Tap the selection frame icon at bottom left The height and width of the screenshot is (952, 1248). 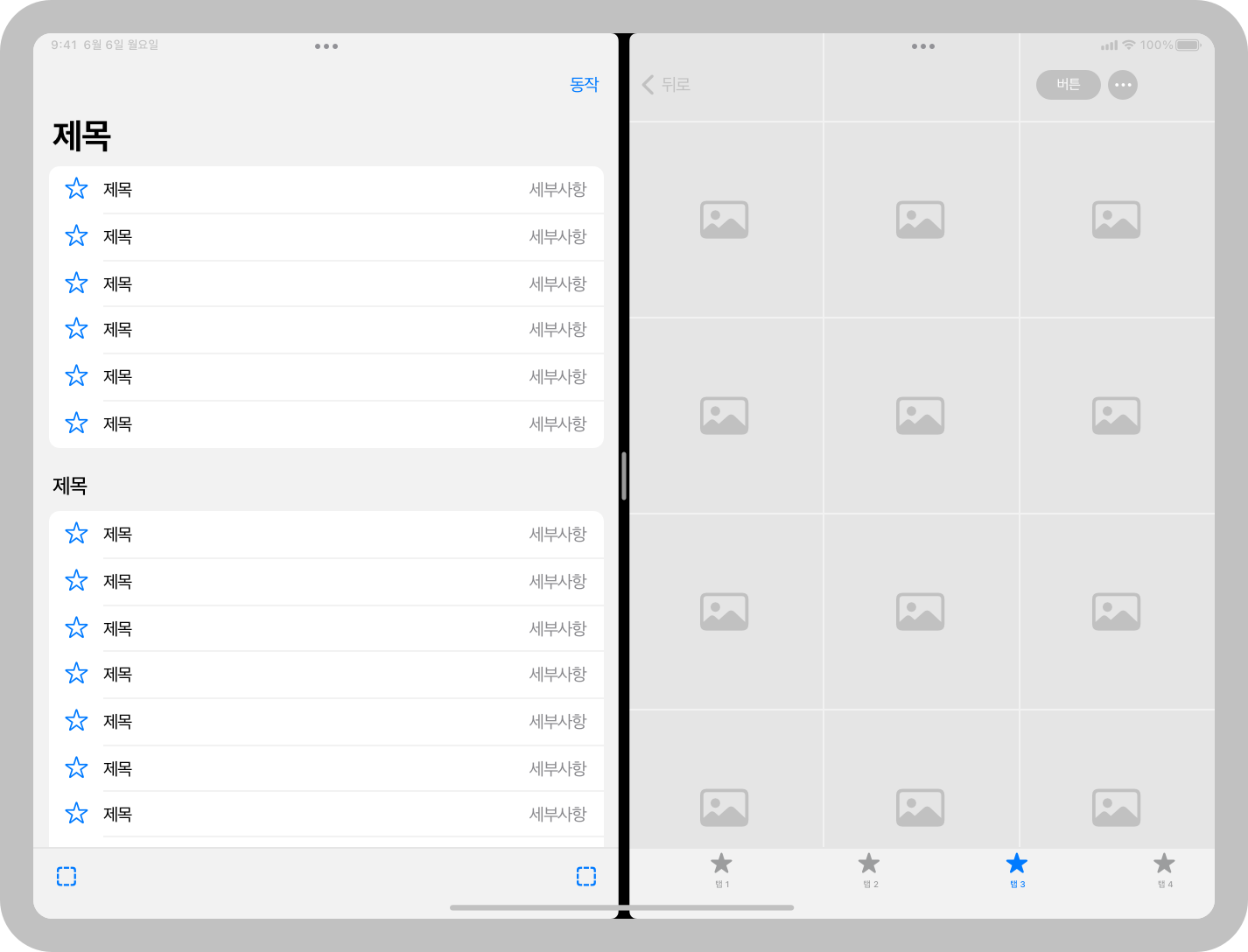click(x=67, y=876)
